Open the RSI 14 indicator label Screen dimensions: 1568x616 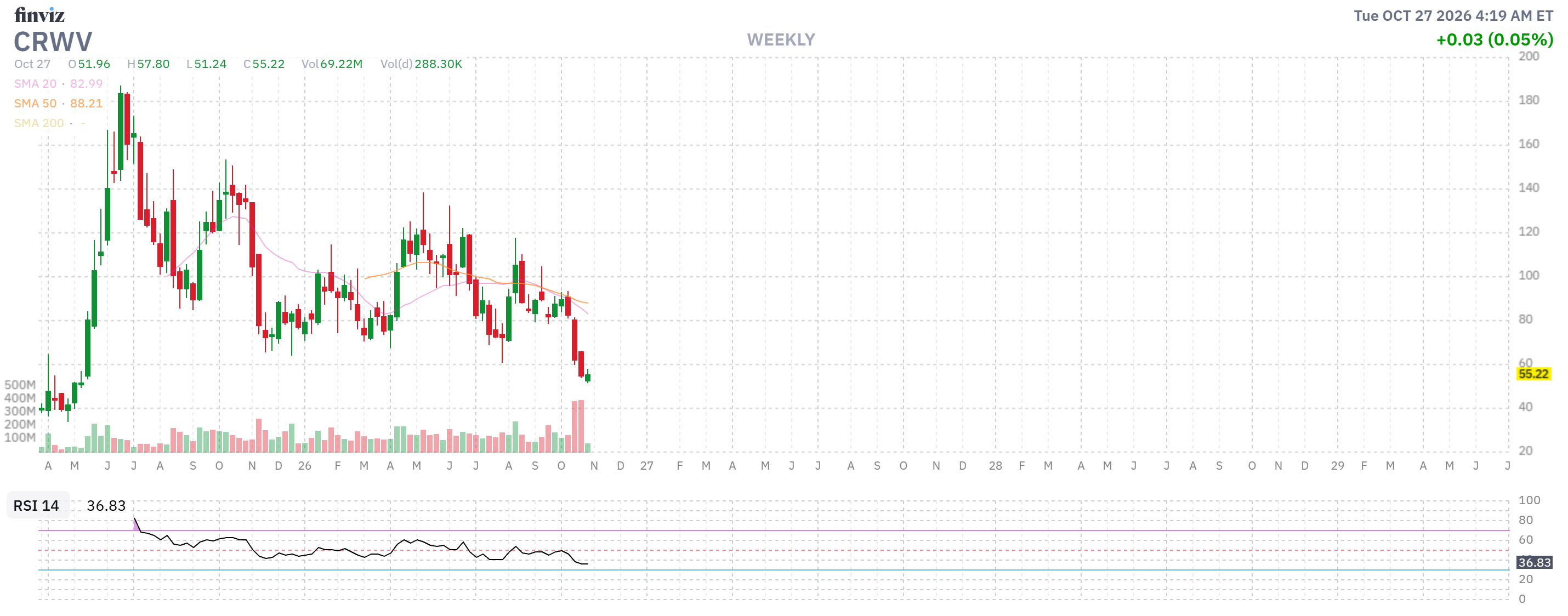[36, 505]
